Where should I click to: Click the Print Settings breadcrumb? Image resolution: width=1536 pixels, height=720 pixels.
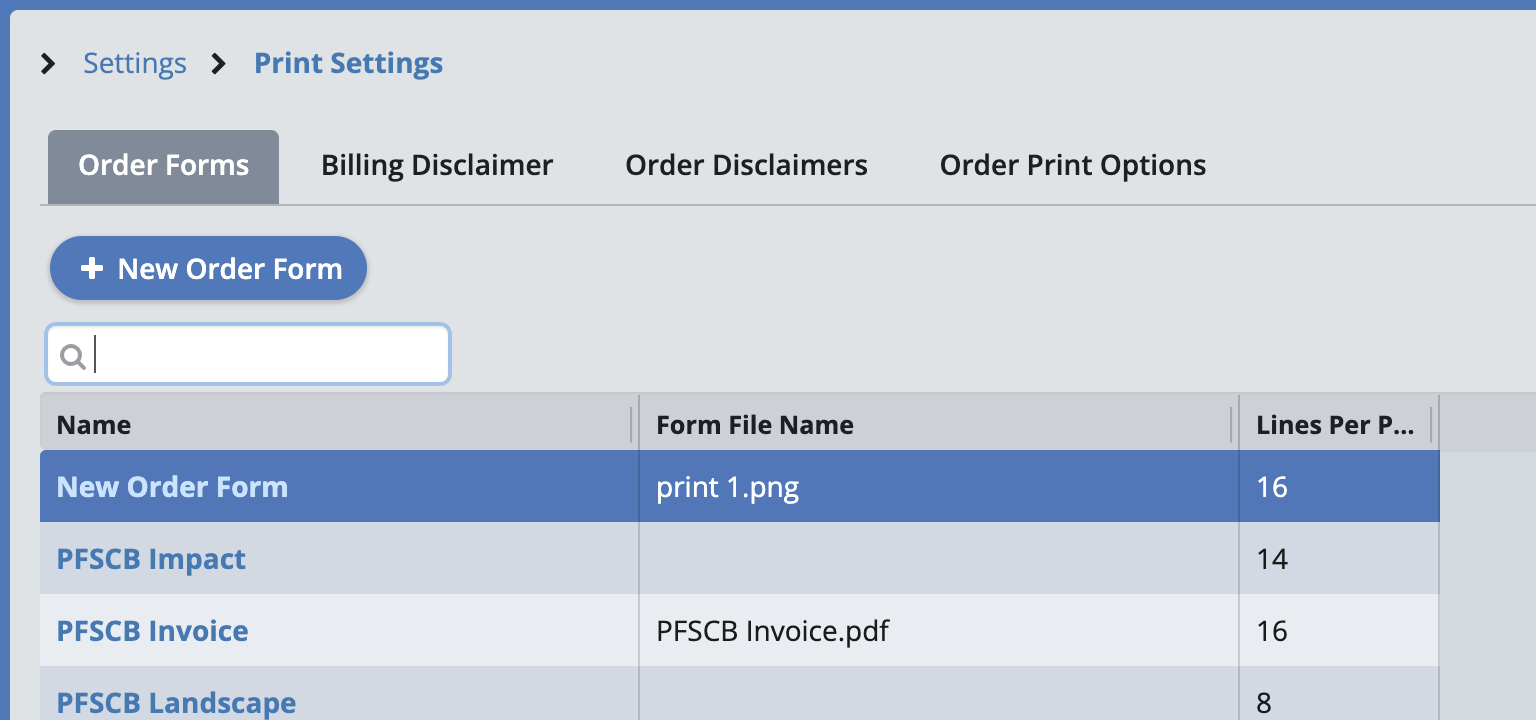[x=348, y=64]
